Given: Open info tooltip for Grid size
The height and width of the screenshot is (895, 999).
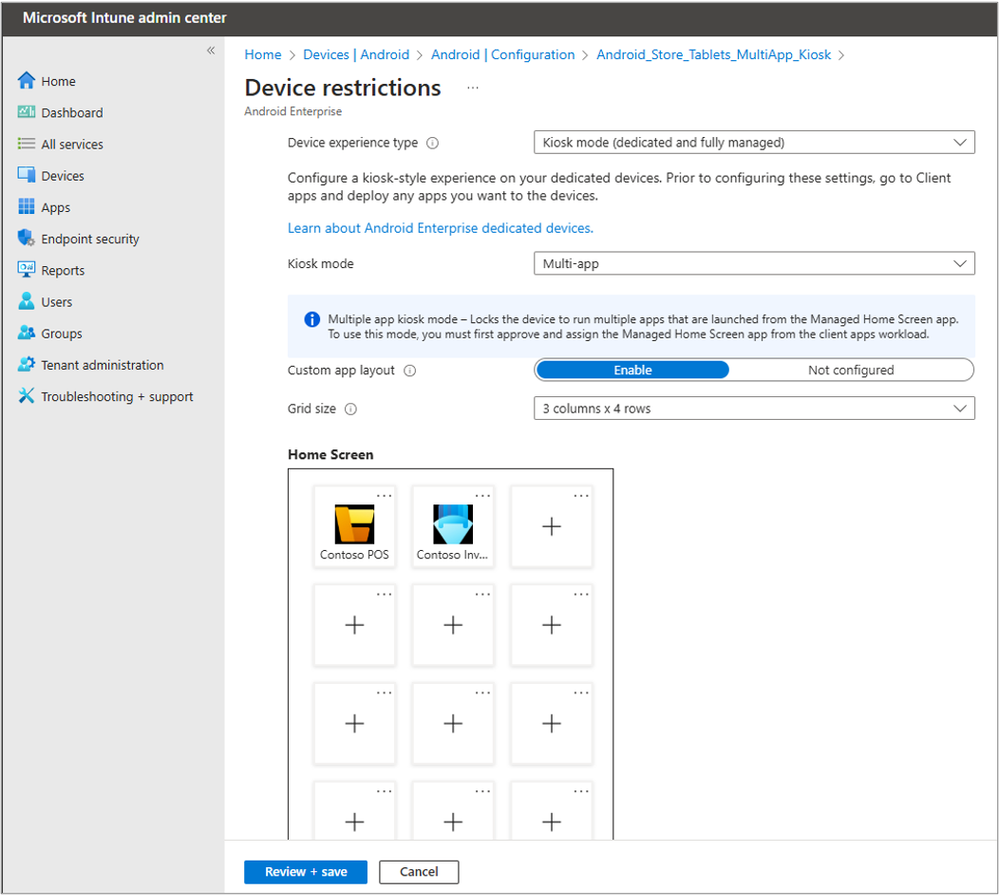Looking at the screenshot, I should click(x=351, y=409).
